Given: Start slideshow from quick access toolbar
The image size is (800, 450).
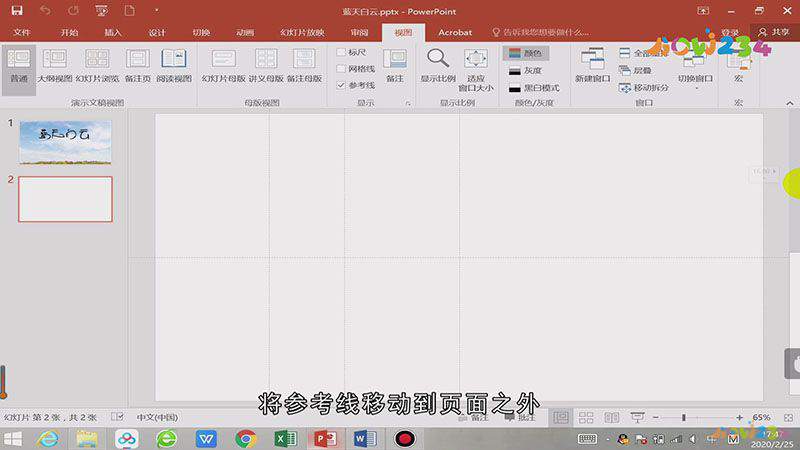Looking at the screenshot, I should pyautogui.click(x=102, y=11).
